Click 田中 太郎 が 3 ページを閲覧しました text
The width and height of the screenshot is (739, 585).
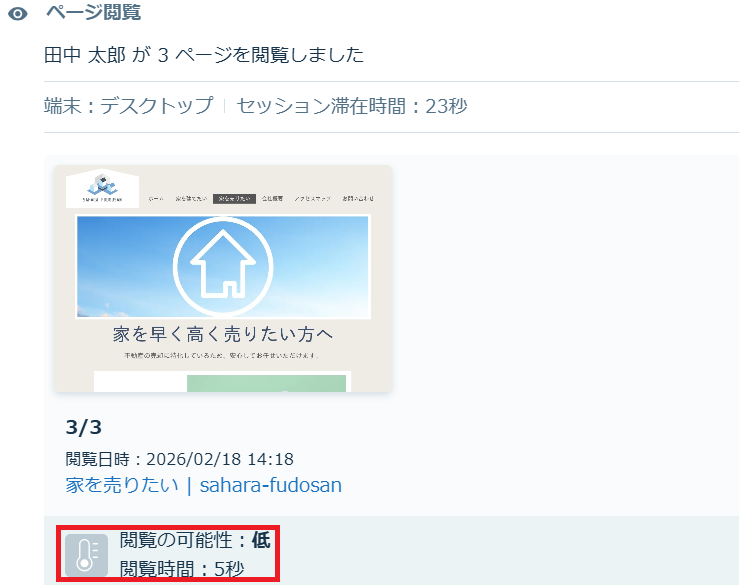(x=204, y=55)
